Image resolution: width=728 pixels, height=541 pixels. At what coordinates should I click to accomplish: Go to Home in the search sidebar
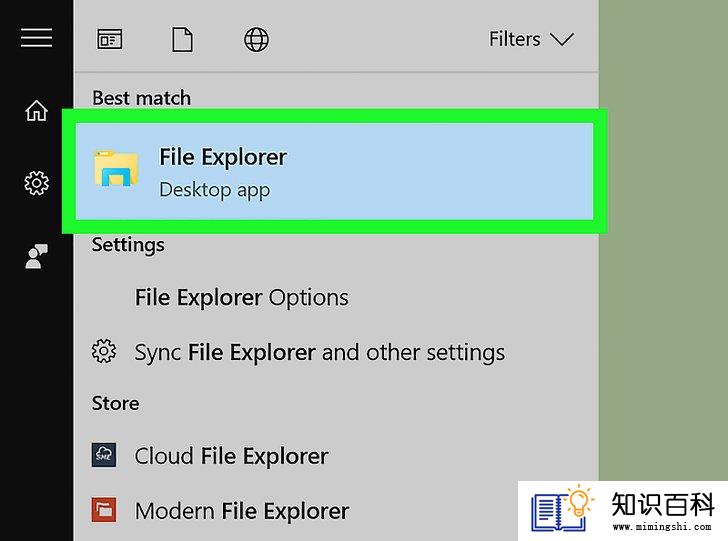pyautogui.click(x=36, y=111)
